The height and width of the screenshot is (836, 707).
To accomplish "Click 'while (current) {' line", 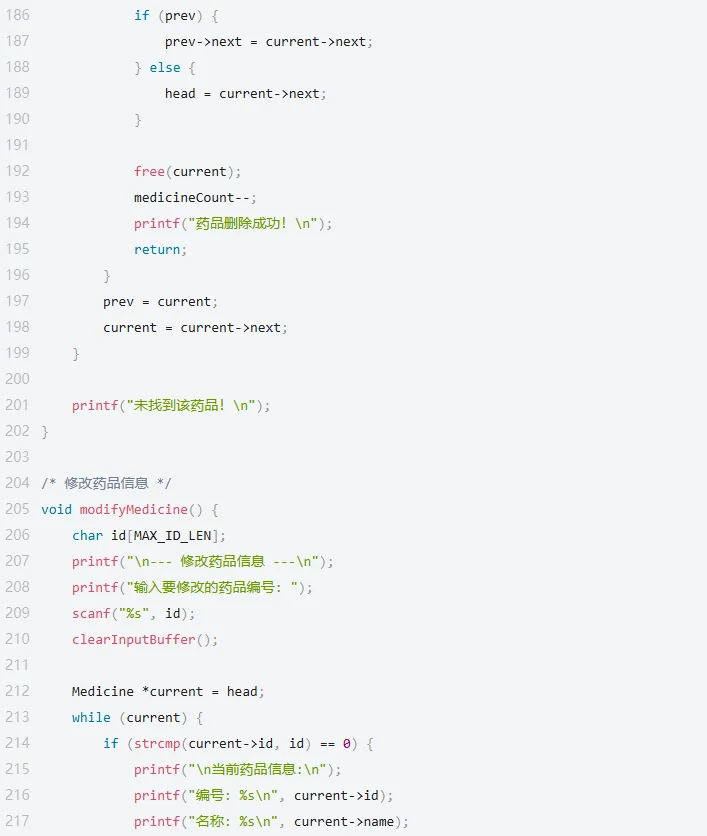I will (138, 718).
